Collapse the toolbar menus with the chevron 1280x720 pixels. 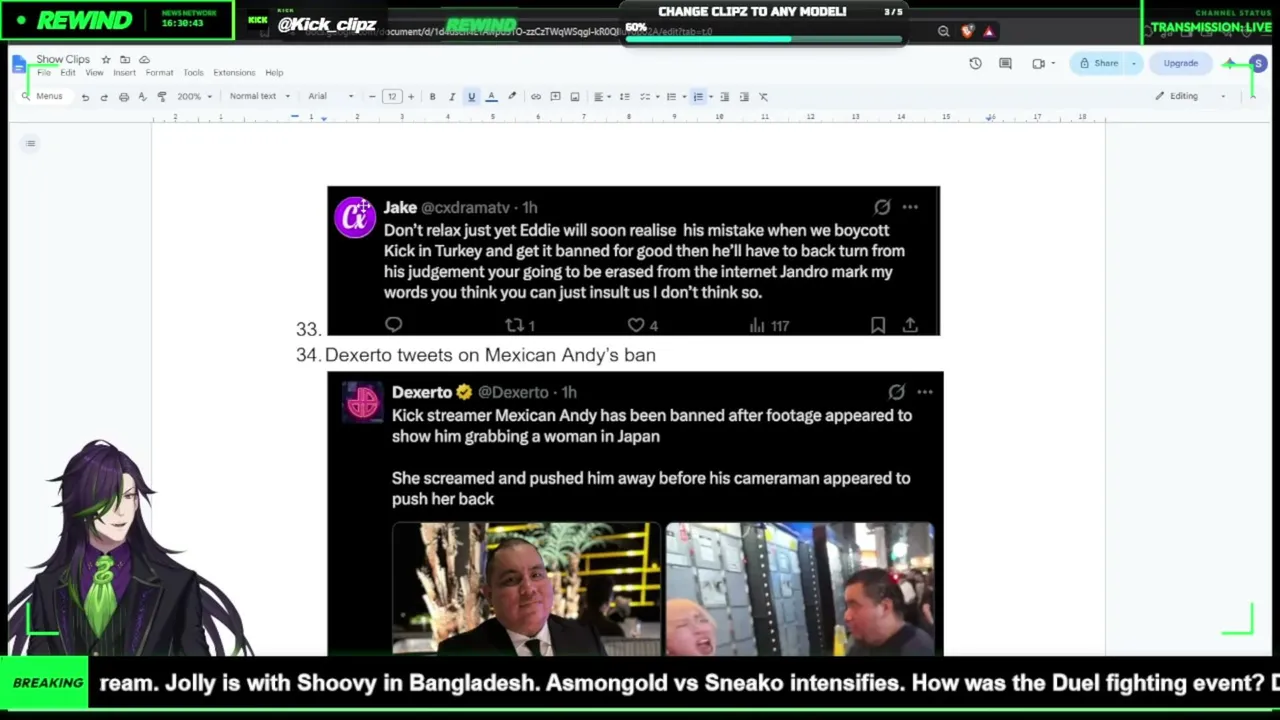point(1252,96)
